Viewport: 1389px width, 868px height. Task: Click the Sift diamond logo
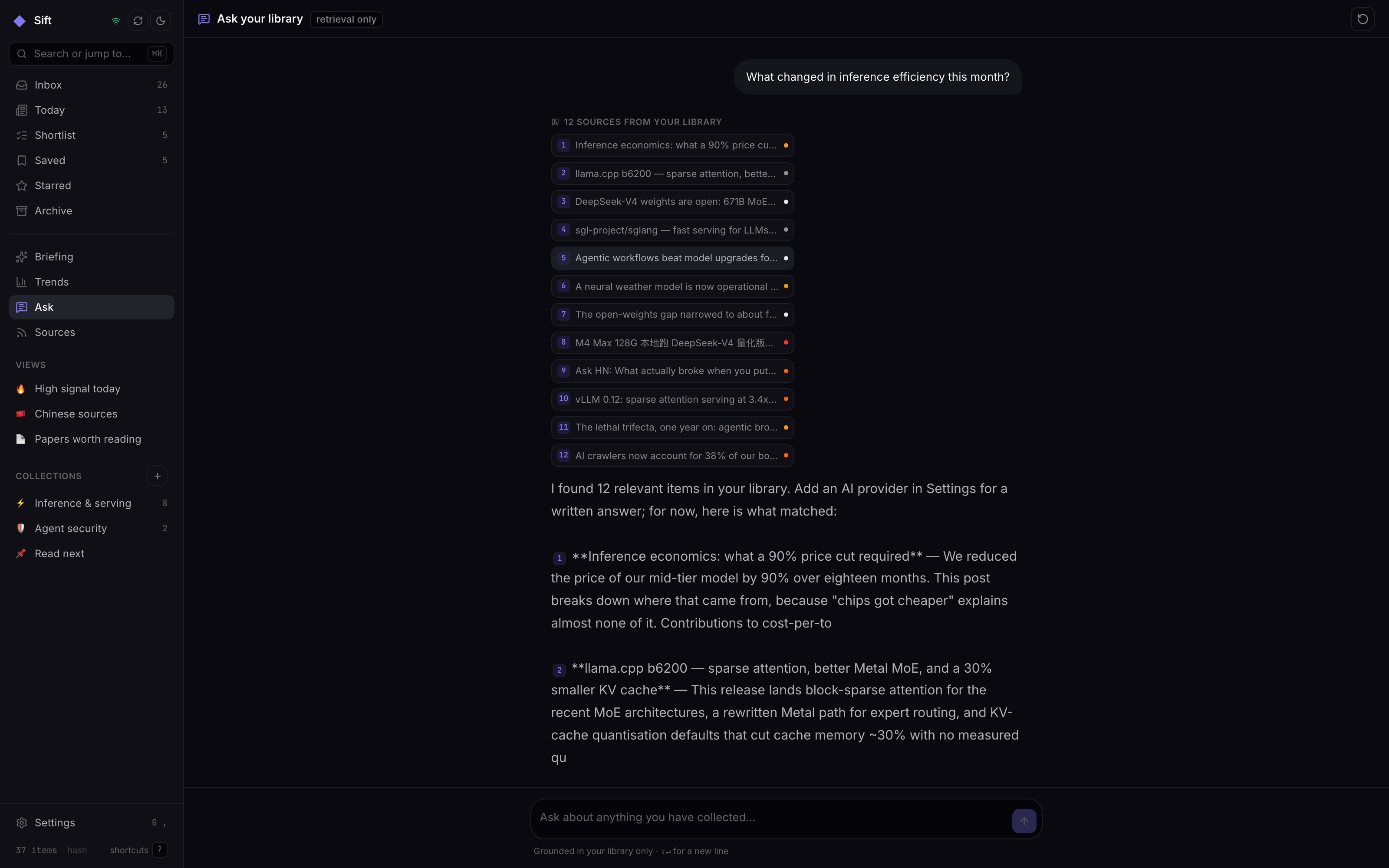click(20, 21)
